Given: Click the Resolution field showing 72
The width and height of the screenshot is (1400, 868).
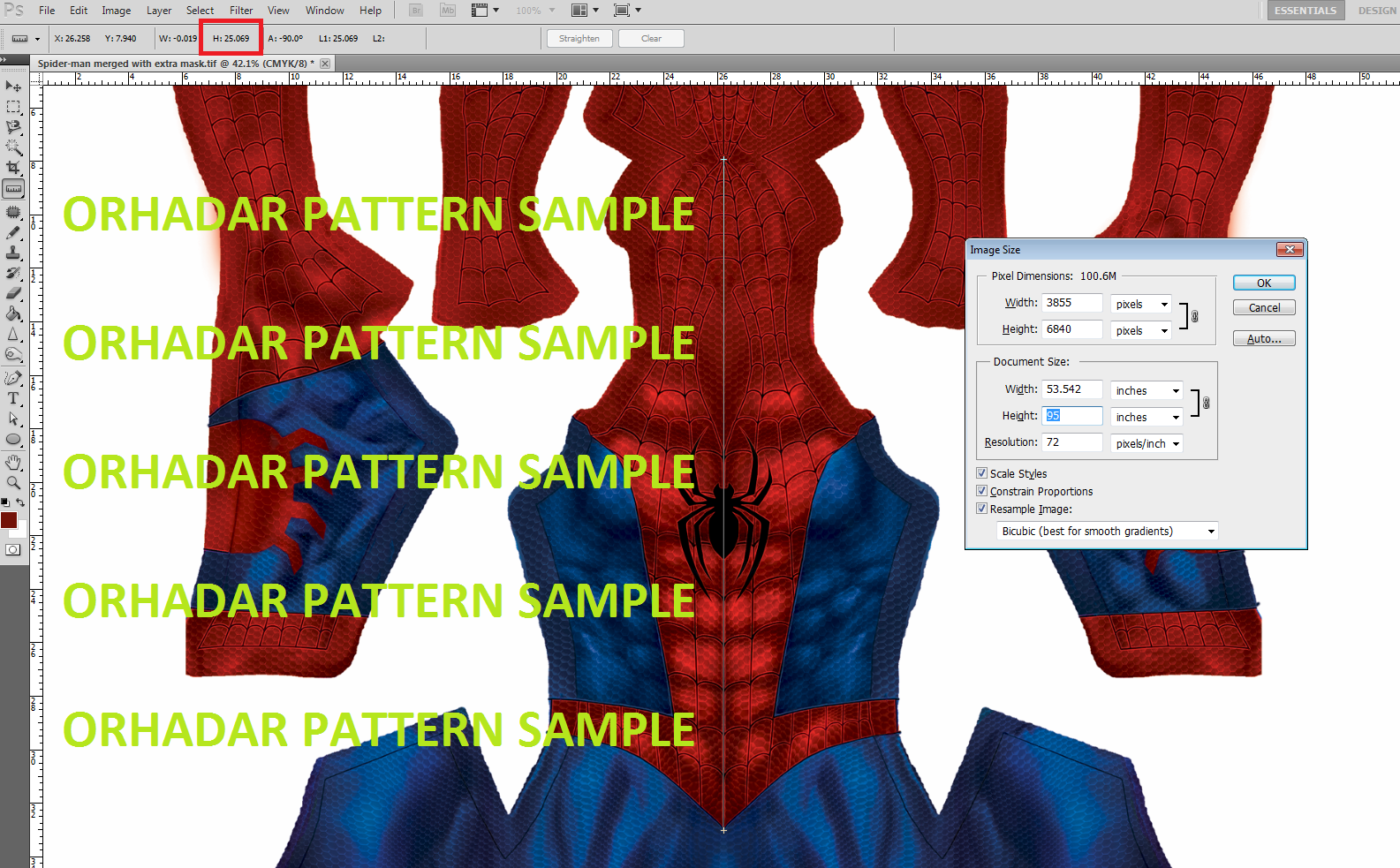Looking at the screenshot, I should (1071, 442).
